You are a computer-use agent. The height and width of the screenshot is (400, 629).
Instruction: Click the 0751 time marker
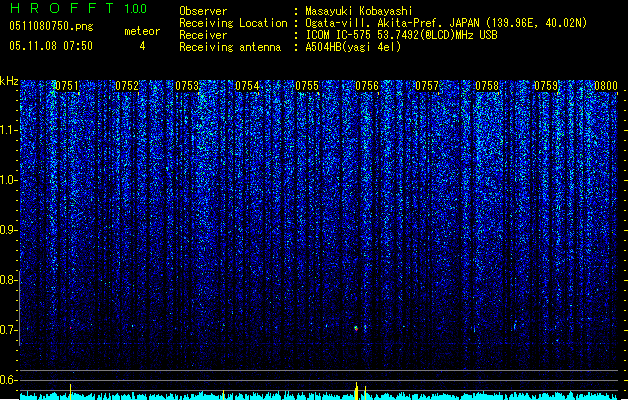pos(67,86)
